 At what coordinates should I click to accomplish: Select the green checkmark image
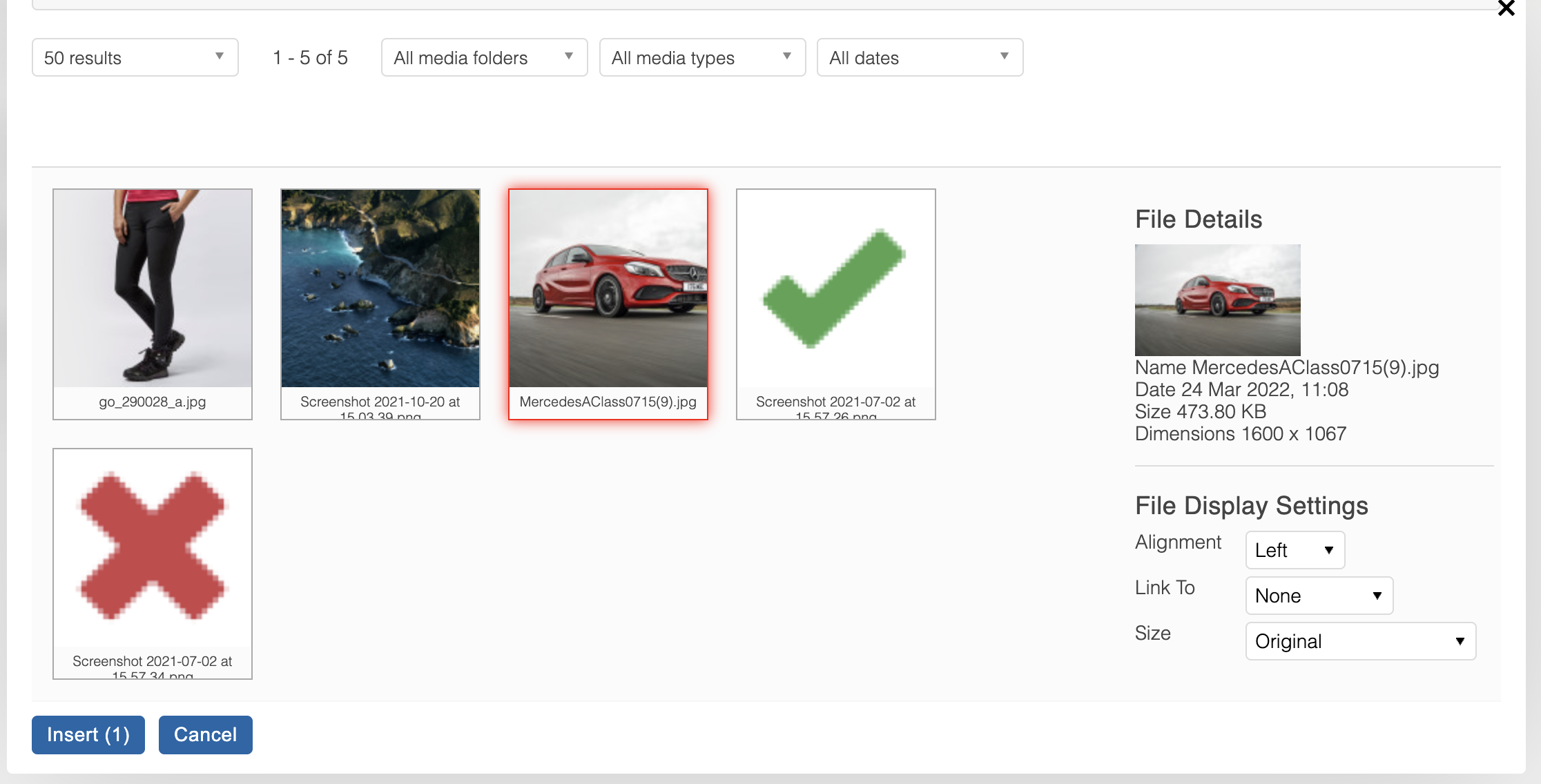[835, 288]
